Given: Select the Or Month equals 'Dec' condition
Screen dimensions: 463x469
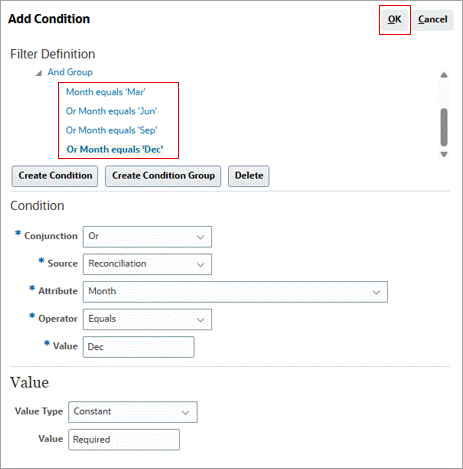Looking at the screenshot, I should (115, 149).
